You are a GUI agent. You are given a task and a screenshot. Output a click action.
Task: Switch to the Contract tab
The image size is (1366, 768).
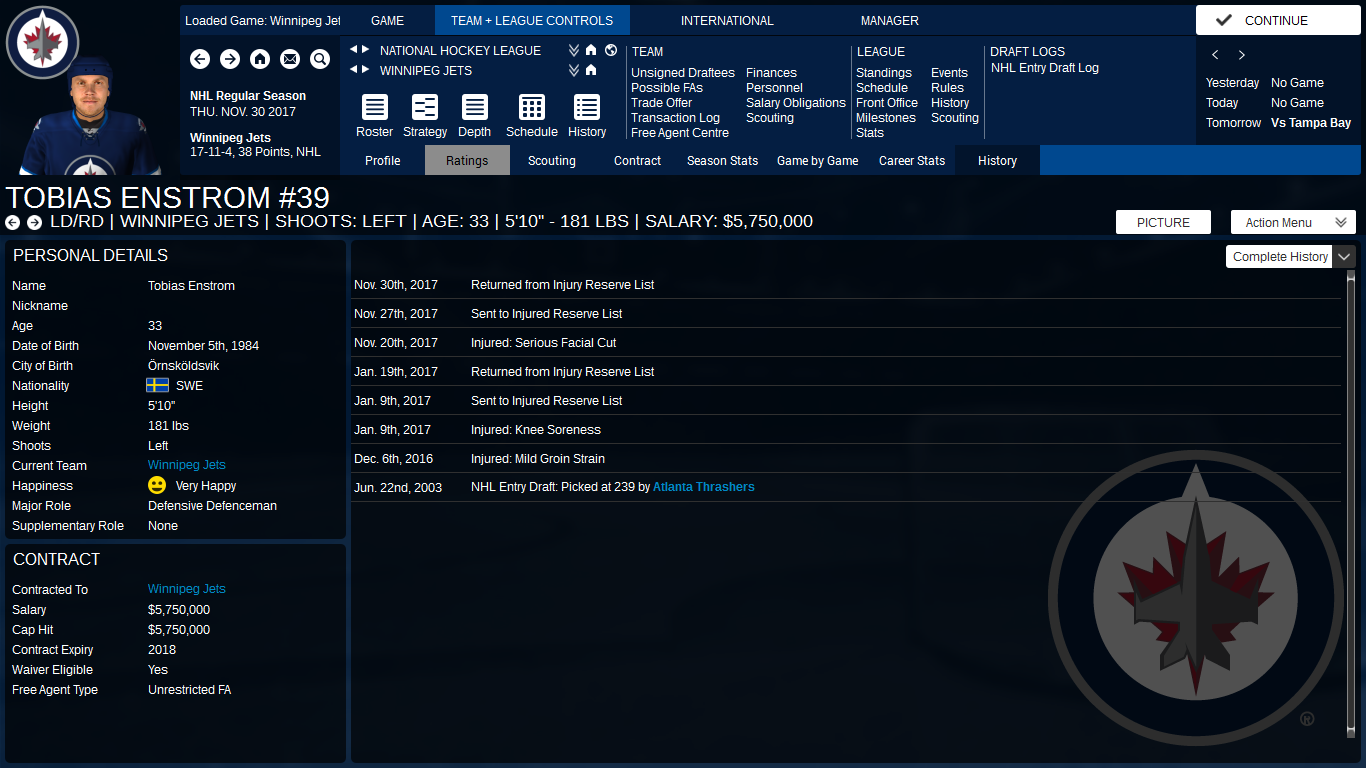(637, 160)
